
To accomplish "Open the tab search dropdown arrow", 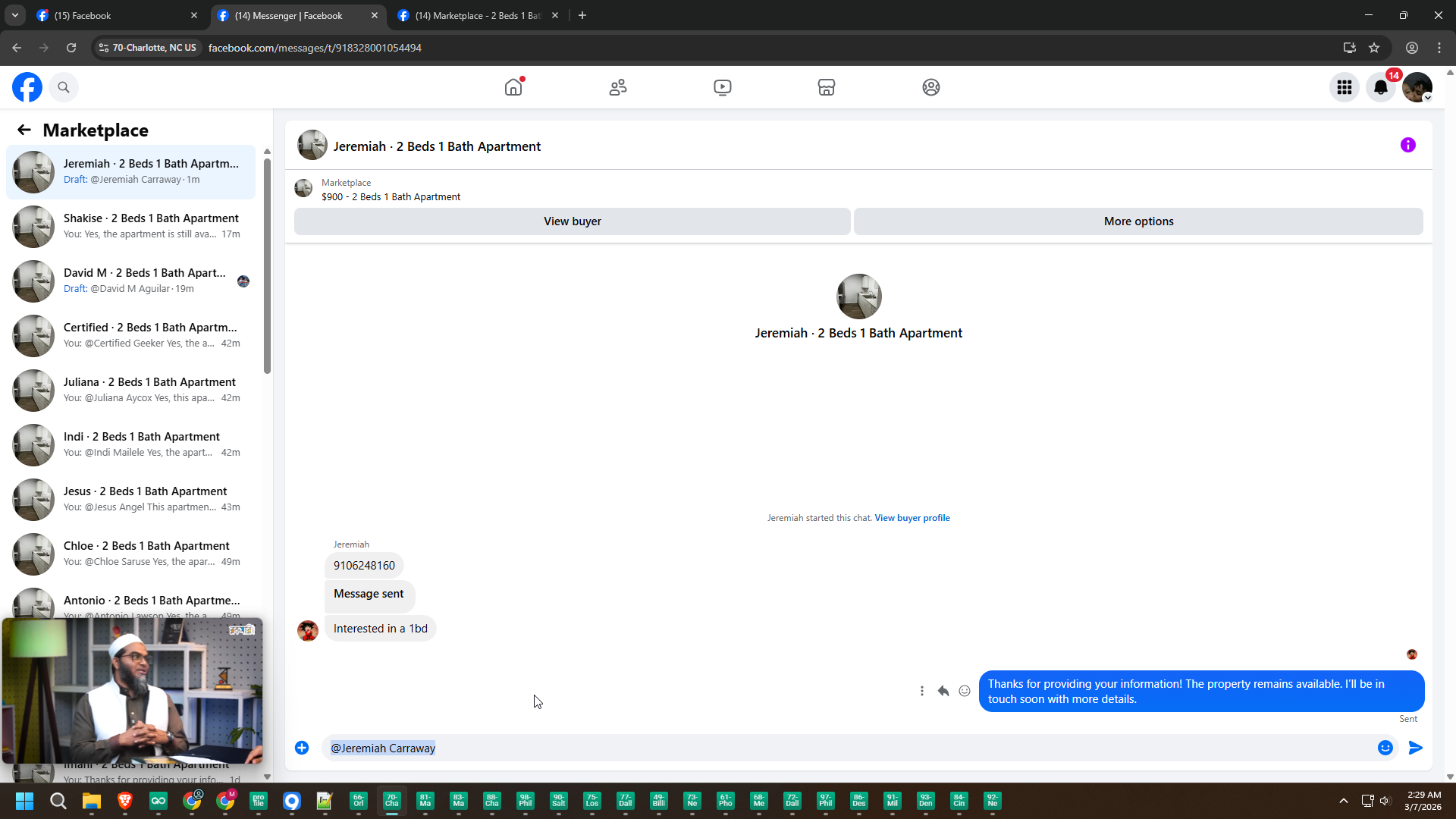I will [14, 15].
